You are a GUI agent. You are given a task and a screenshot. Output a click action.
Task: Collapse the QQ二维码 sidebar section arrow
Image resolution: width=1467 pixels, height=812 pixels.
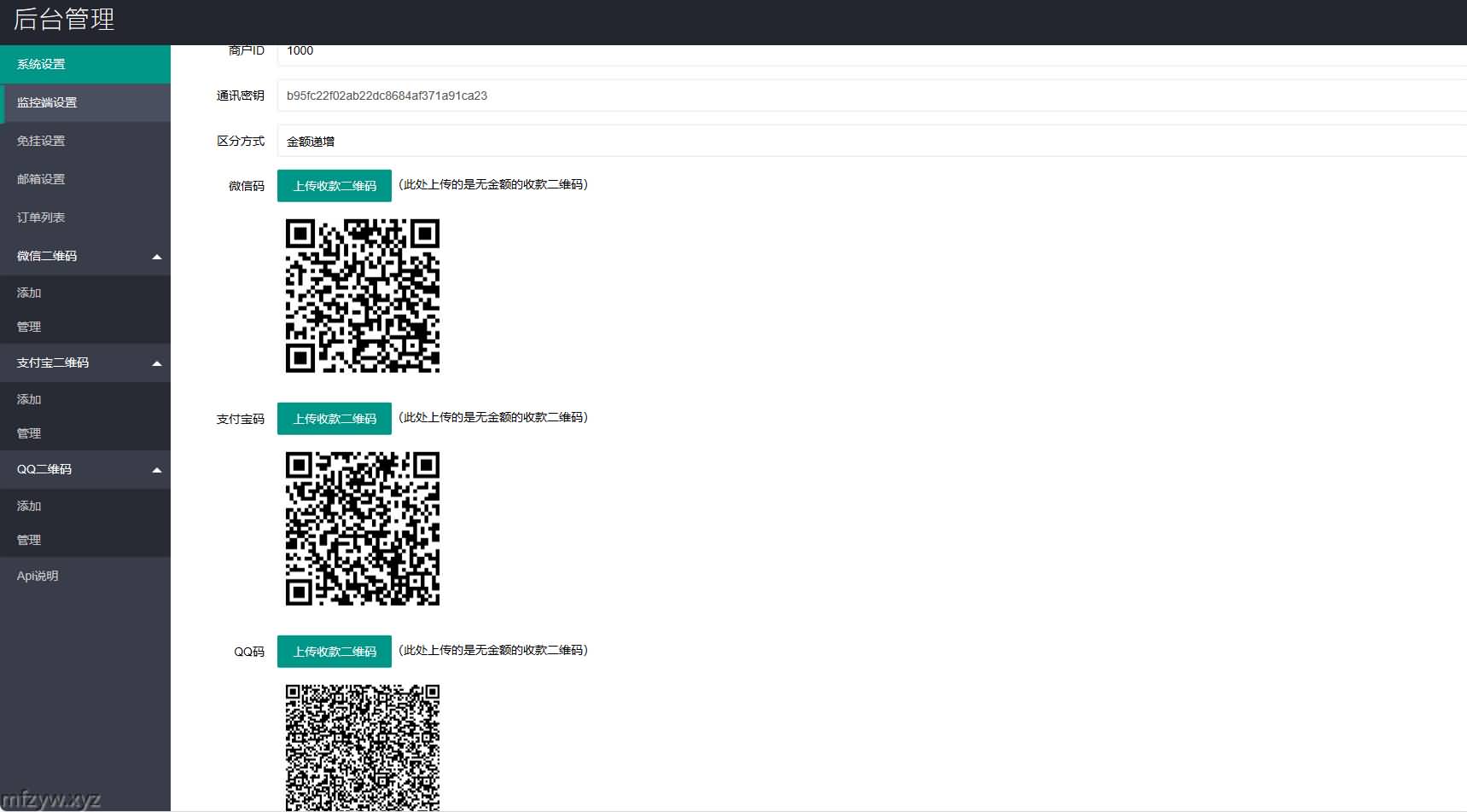coord(157,470)
